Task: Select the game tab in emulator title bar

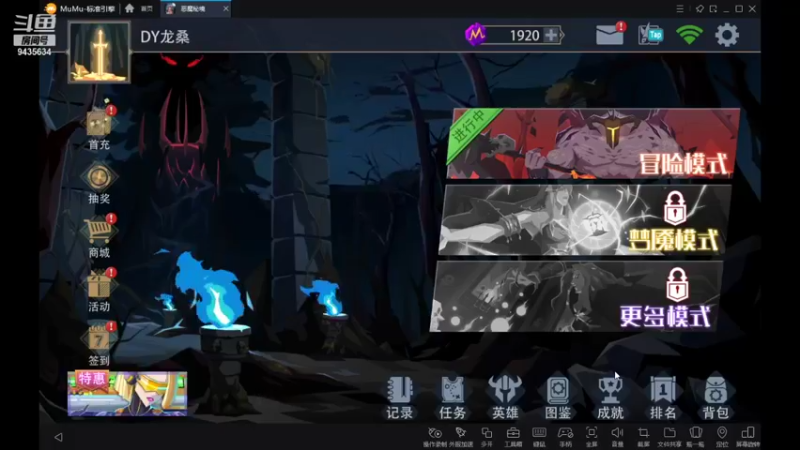Action: pyautogui.click(x=195, y=9)
